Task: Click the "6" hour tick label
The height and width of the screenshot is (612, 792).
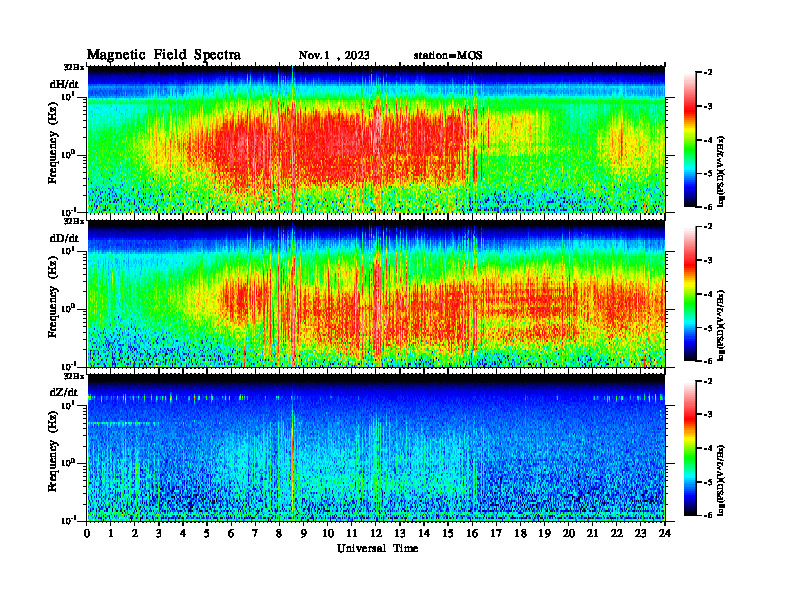Action: click(231, 533)
